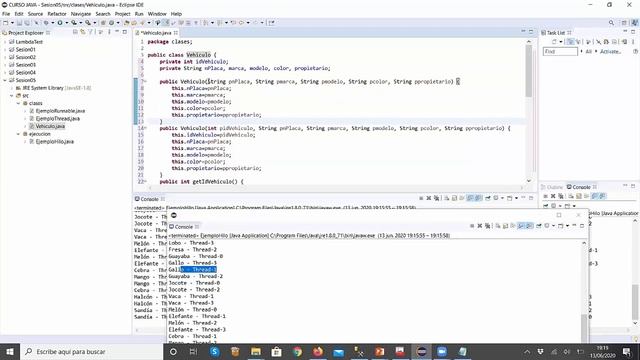The image size is (640, 360).
Task: Toggle Scroll Lock in floating Console toolbar
Action: coord(505,226)
